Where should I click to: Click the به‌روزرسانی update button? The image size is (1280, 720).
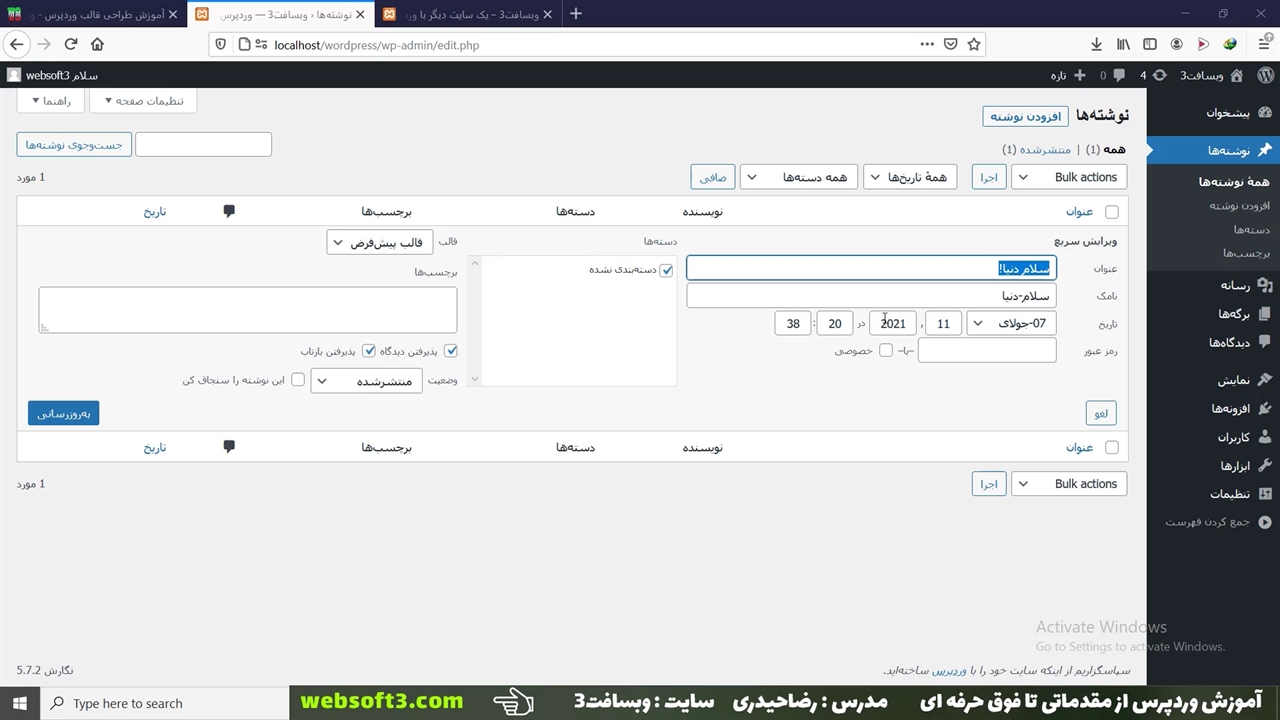coord(63,413)
